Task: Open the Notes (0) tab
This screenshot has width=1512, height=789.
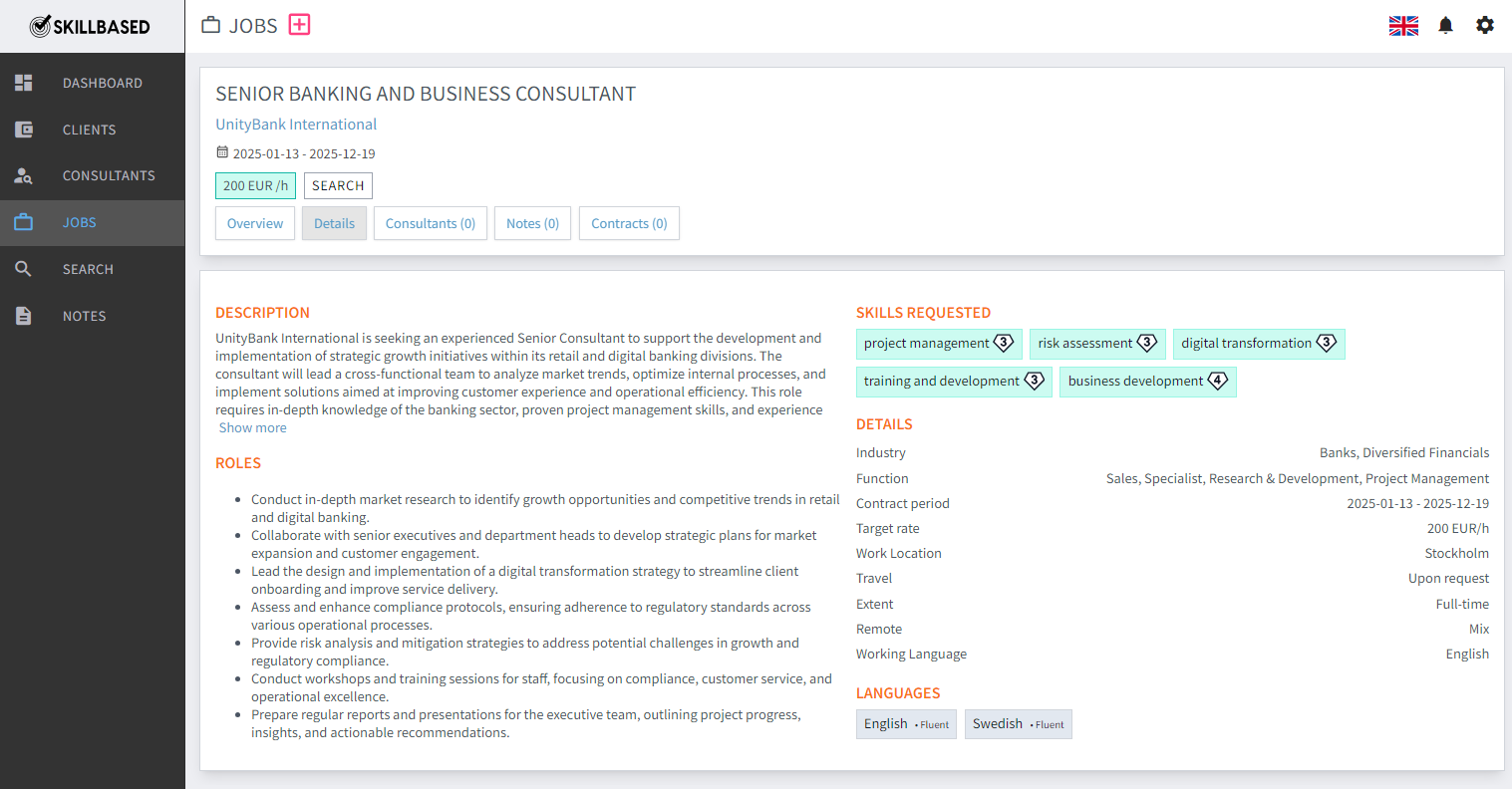Action: coord(532,224)
